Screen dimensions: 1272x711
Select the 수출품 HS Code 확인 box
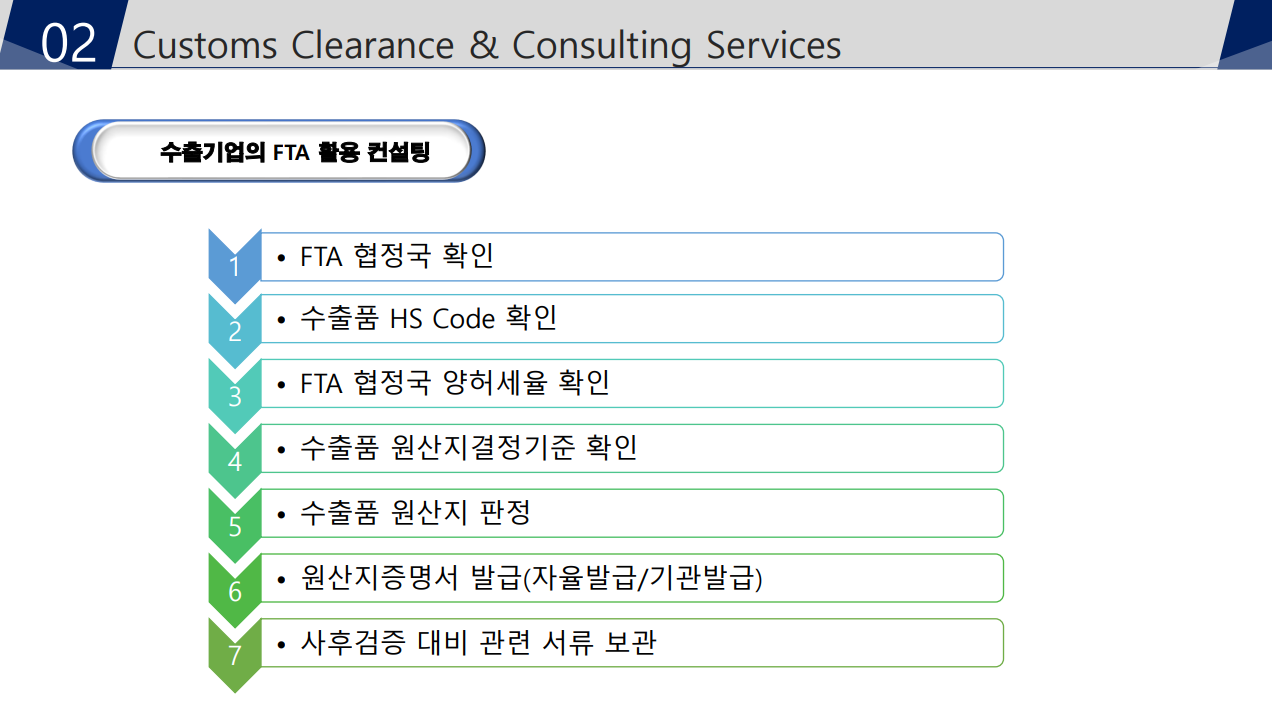coord(631,318)
